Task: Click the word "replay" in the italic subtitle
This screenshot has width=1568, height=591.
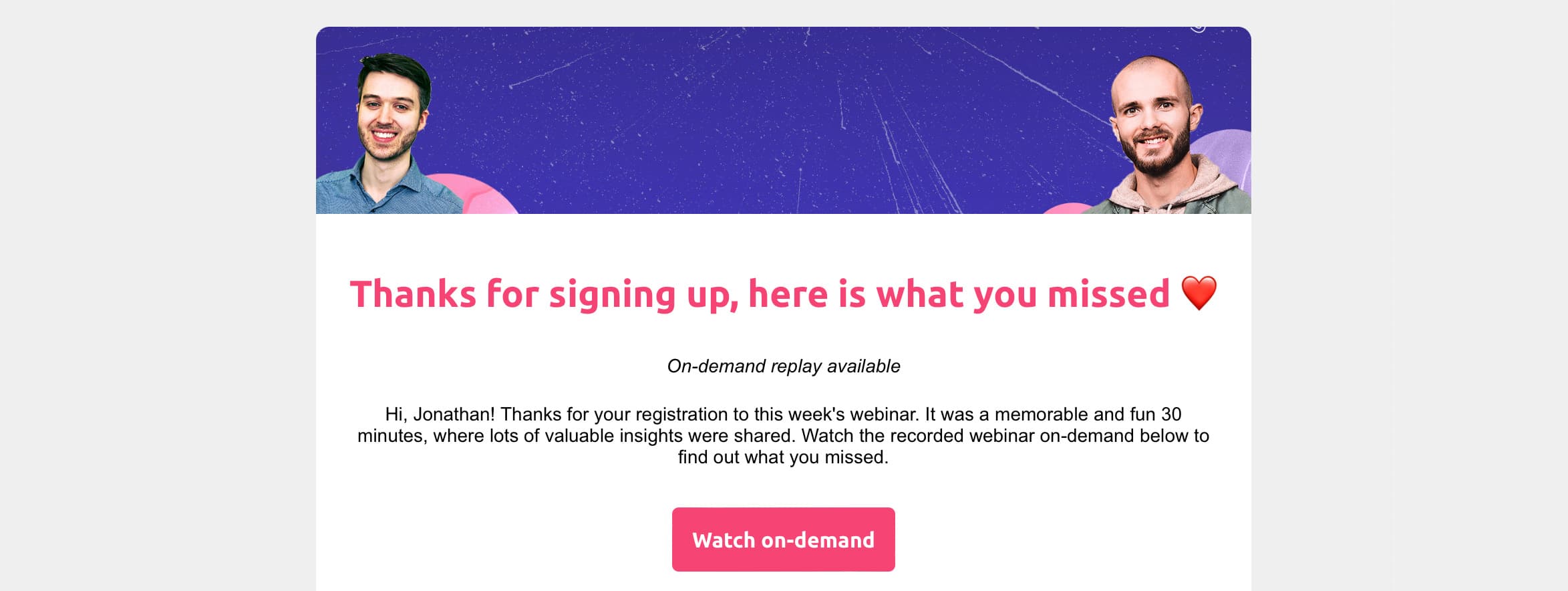Action: [x=796, y=366]
